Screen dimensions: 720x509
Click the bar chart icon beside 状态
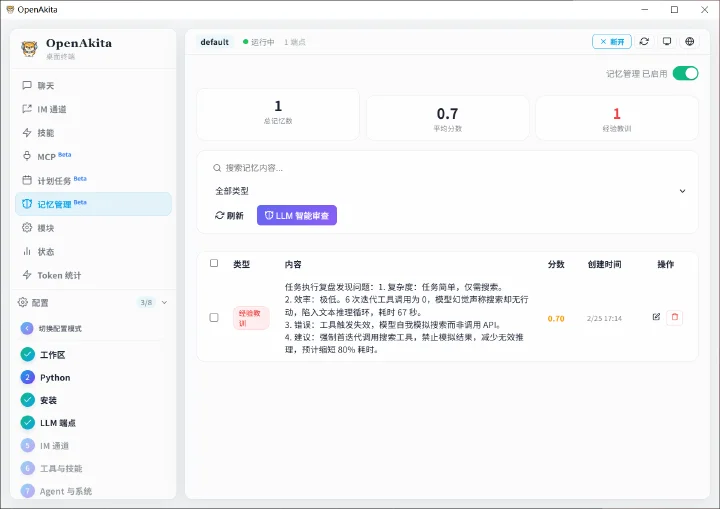click(27, 251)
